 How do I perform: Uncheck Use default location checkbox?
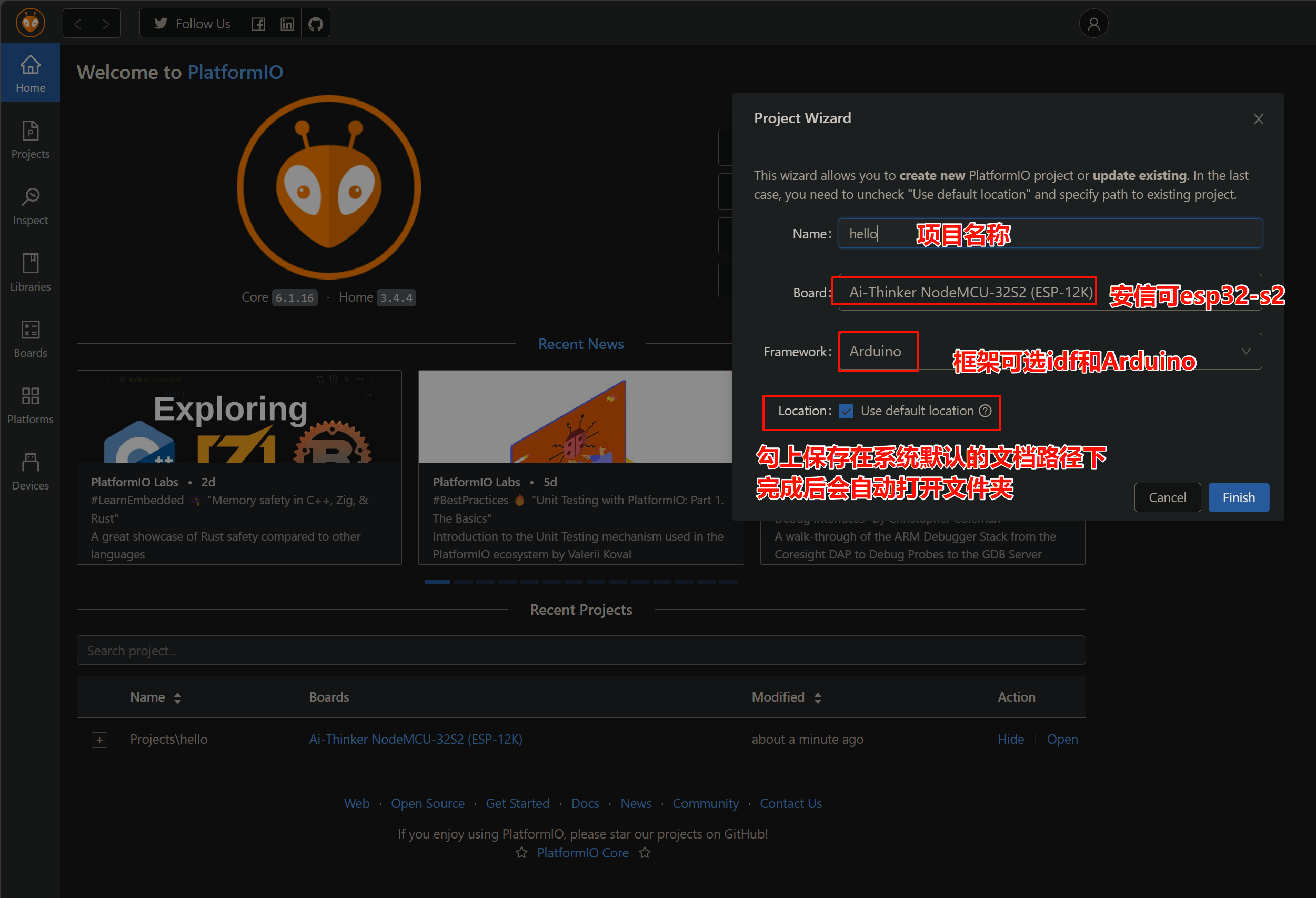[846, 411]
